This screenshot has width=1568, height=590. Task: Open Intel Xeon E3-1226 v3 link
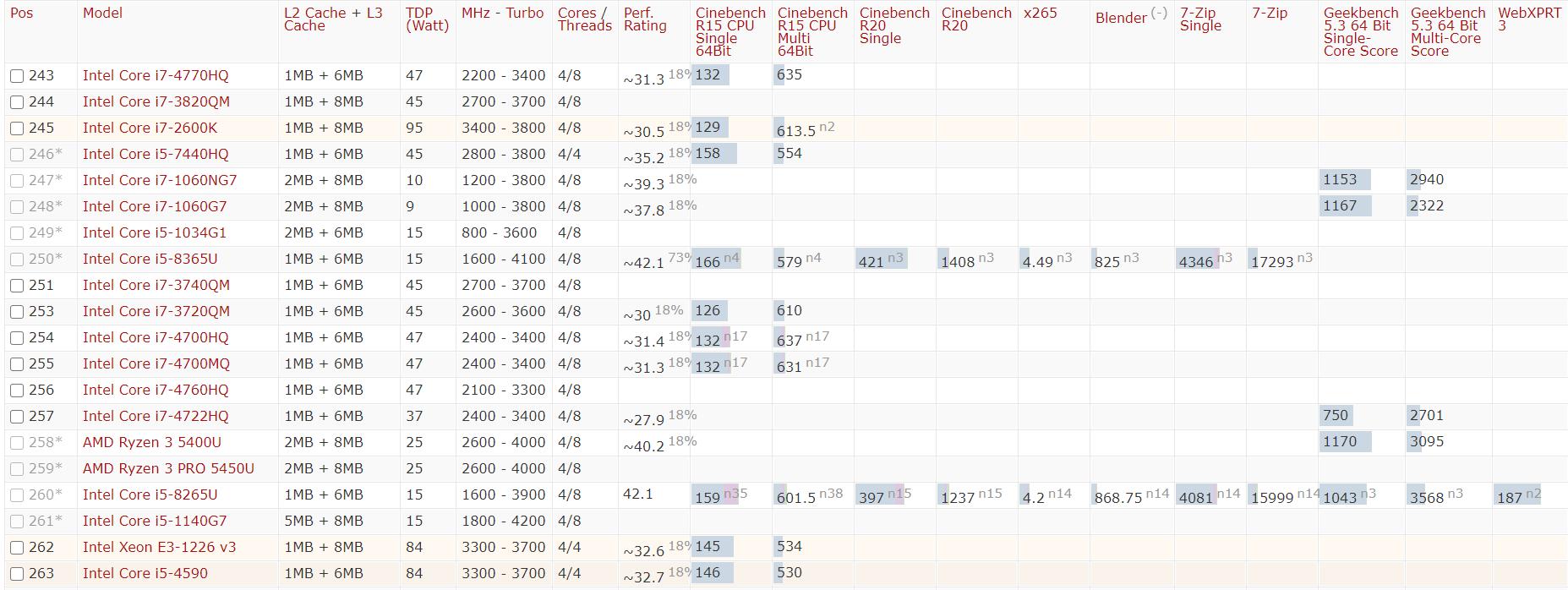coord(160,548)
